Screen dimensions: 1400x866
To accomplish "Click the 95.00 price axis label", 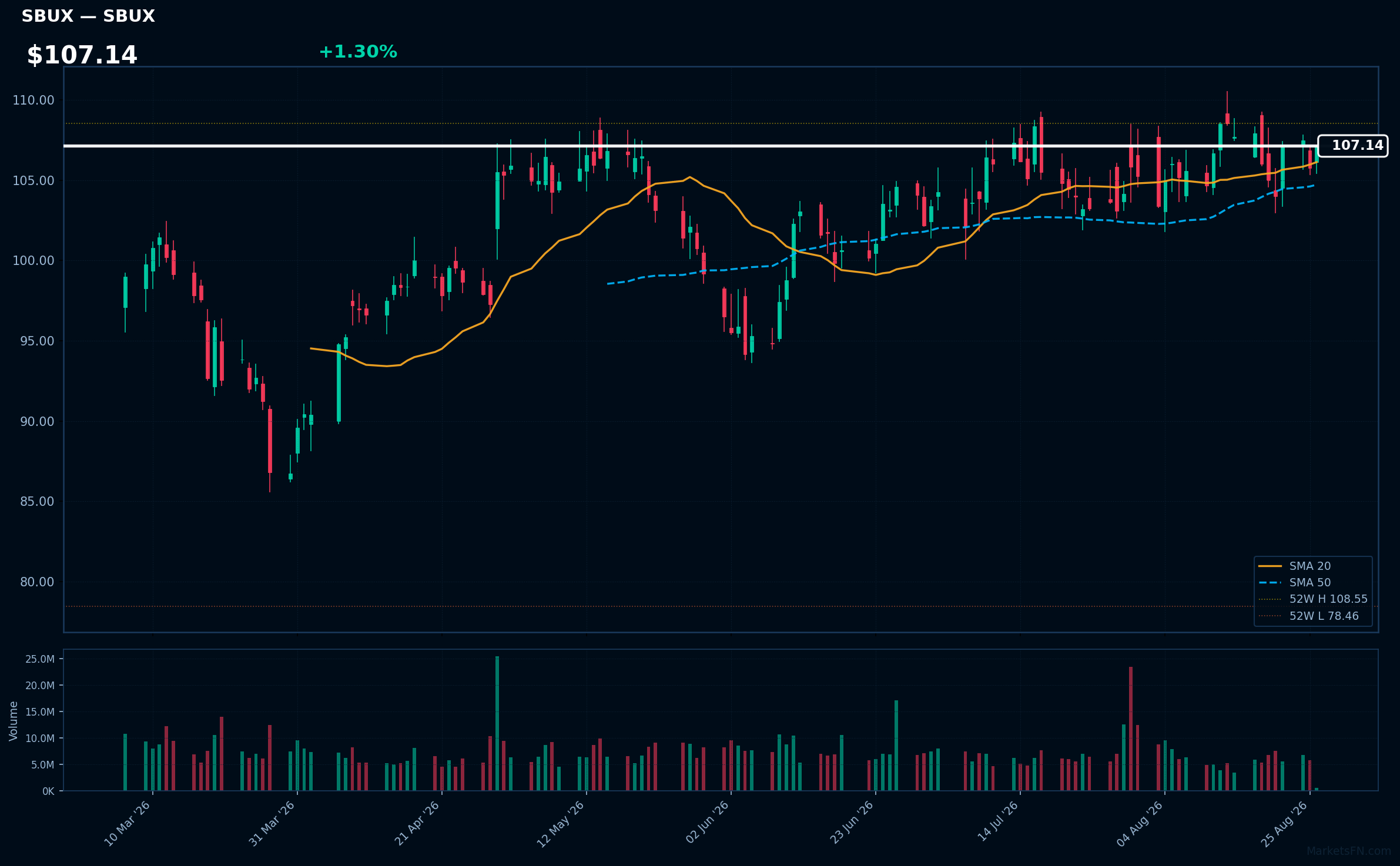I will pyautogui.click(x=37, y=341).
